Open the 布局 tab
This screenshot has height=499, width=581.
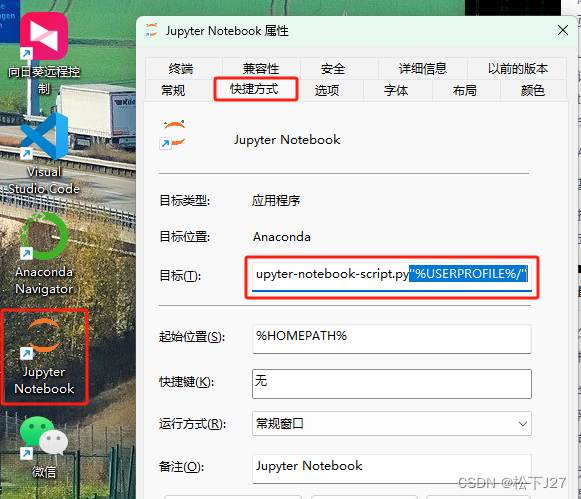tap(464, 90)
